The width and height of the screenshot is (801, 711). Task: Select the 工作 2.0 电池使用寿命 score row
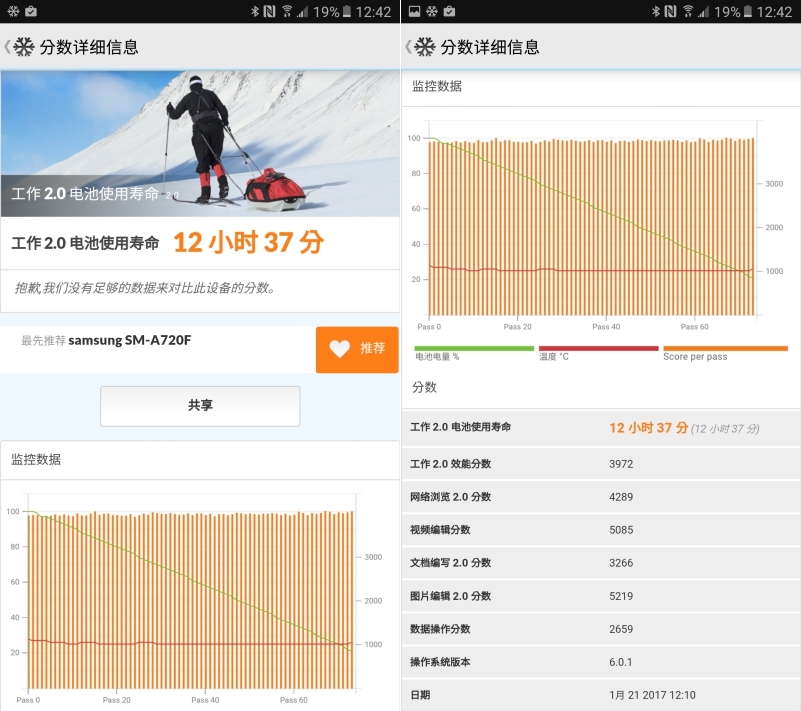point(601,428)
